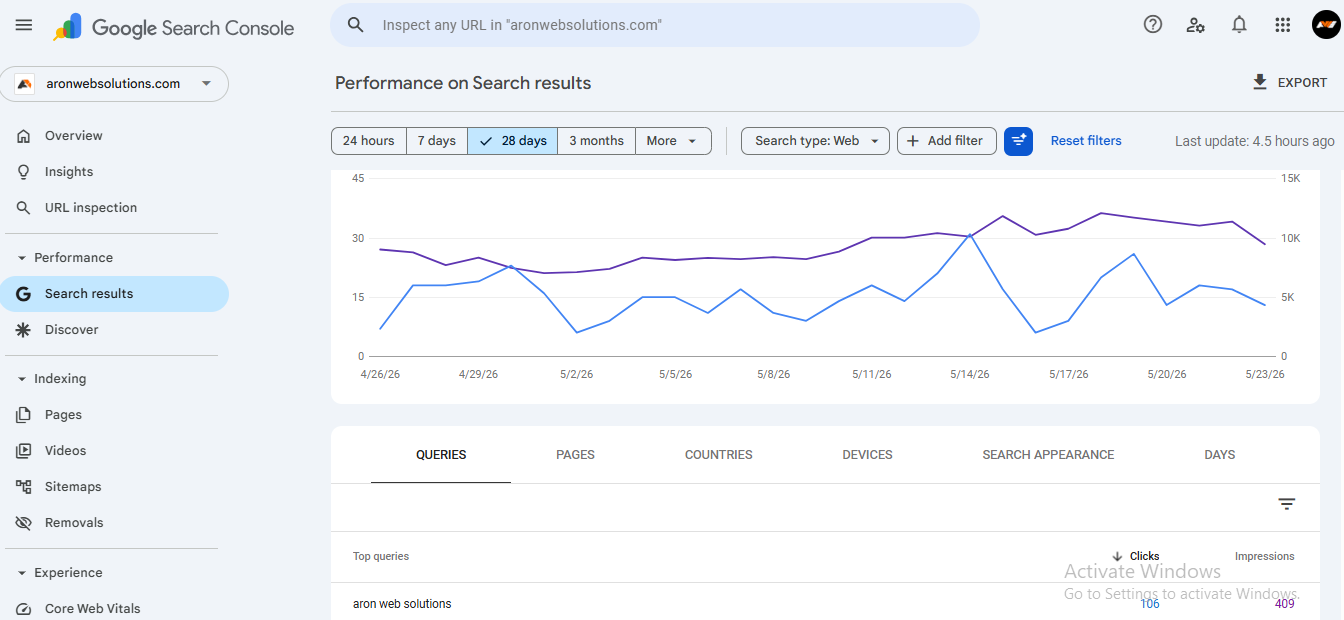
Task: Open Videos in the sidebar
Action: [114, 451]
